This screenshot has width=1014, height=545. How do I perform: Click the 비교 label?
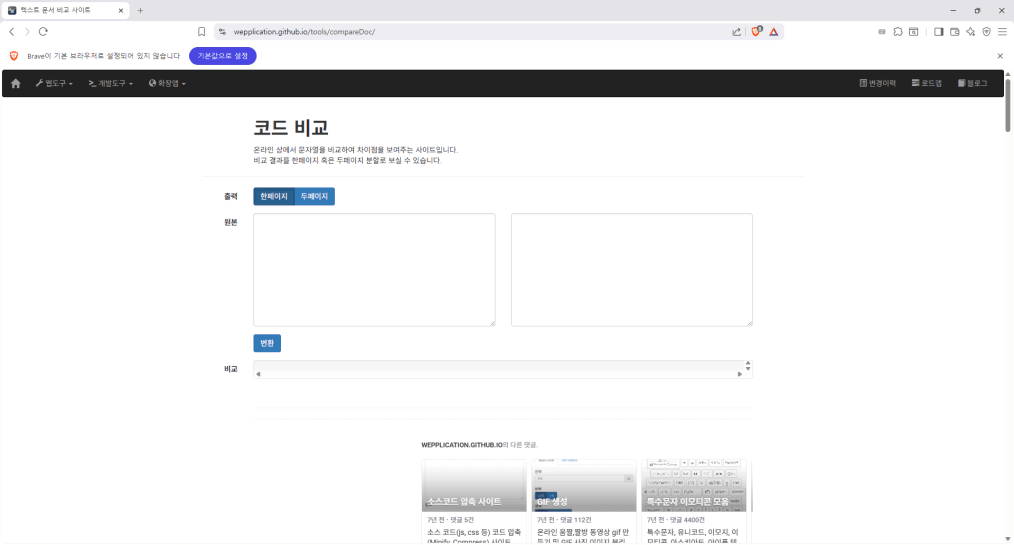coord(231,369)
